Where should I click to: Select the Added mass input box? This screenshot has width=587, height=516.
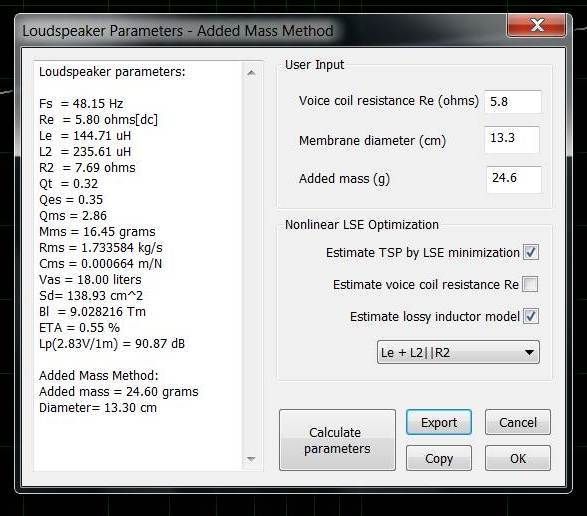(514, 179)
